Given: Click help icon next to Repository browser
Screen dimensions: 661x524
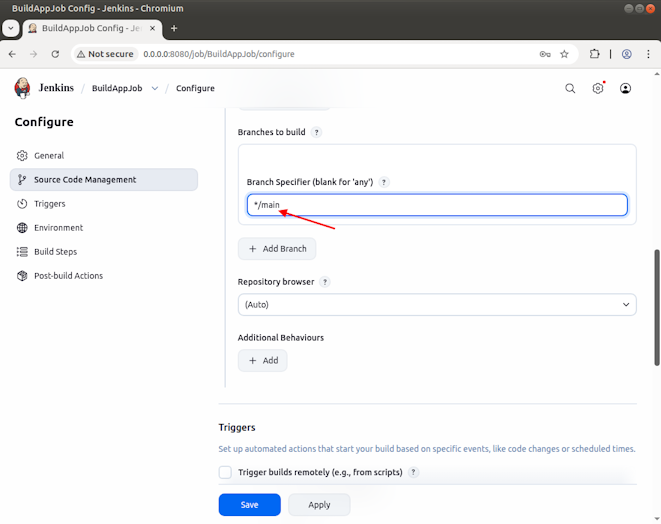Looking at the screenshot, I should tap(325, 282).
